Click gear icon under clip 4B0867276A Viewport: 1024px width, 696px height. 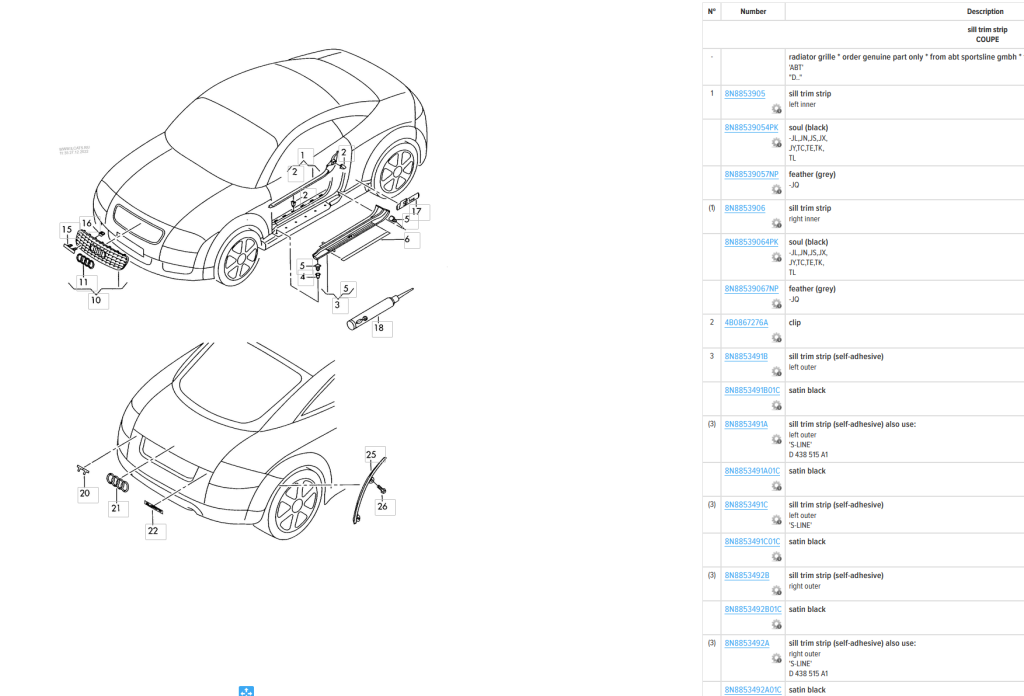(776, 337)
